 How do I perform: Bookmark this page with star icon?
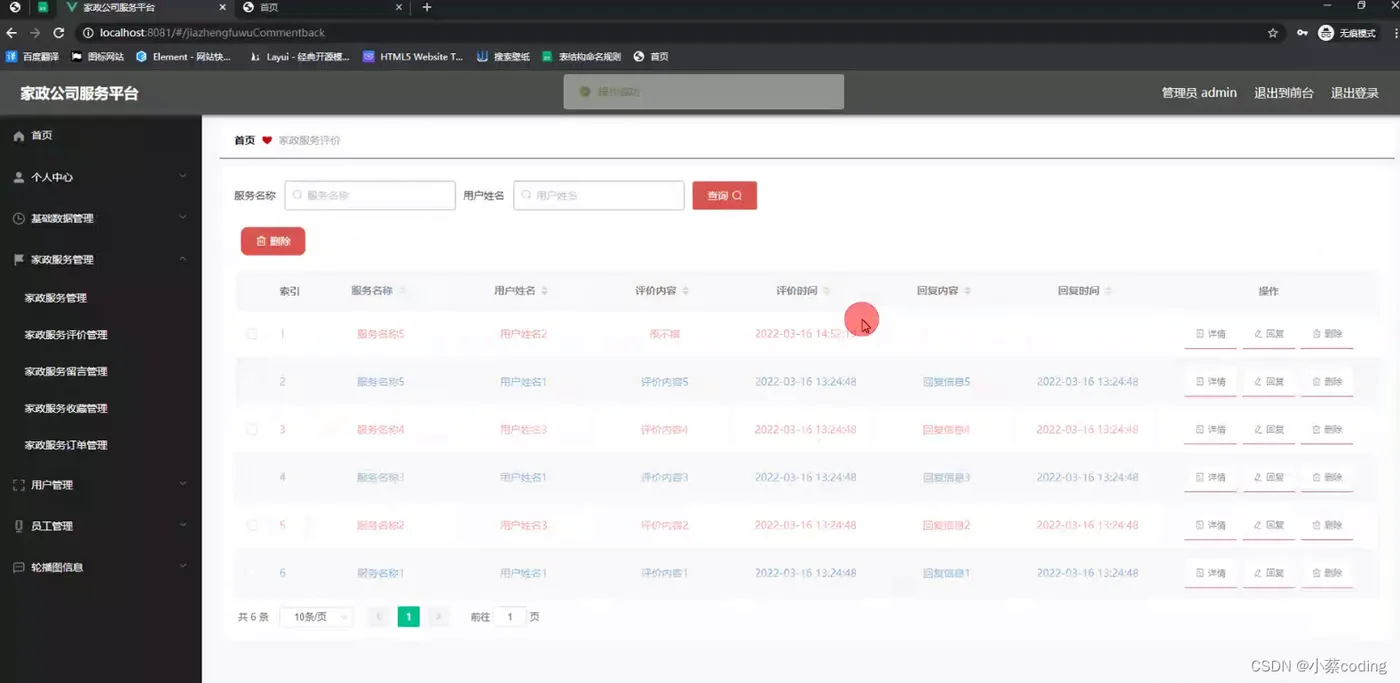pos(1273,33)
